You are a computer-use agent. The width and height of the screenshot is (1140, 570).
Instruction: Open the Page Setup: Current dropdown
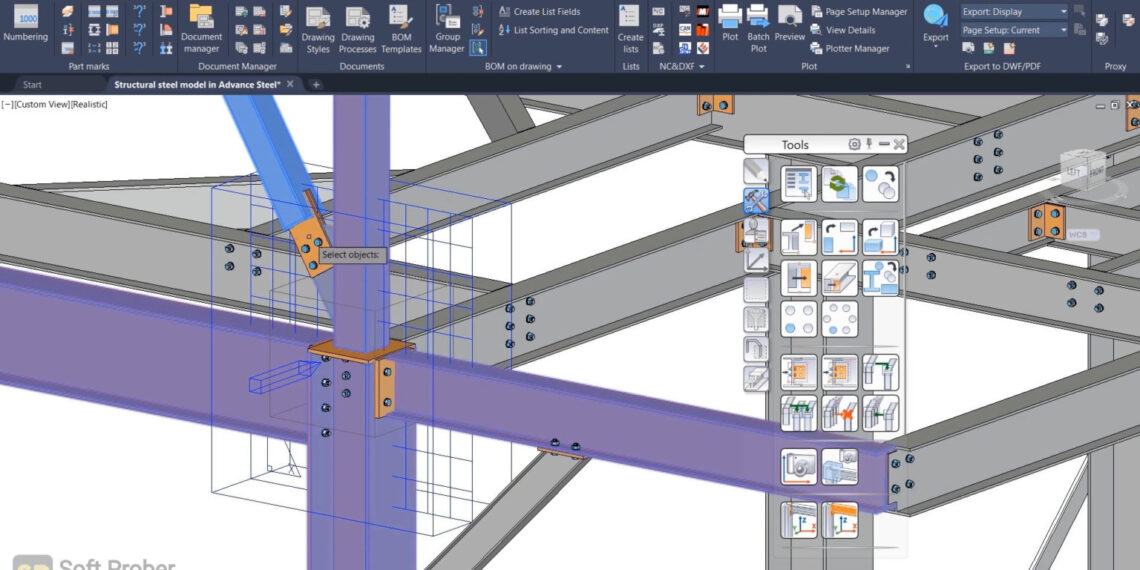pos(1014,31)
